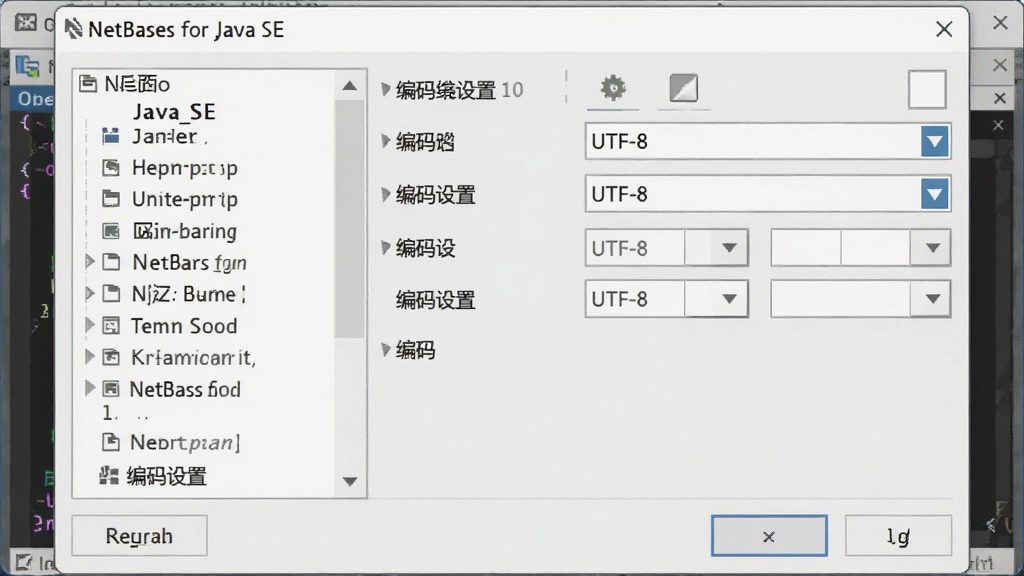Click the Hepn-prop item icon
This screenshot has height=576, width=1024.
coord(111,168)
